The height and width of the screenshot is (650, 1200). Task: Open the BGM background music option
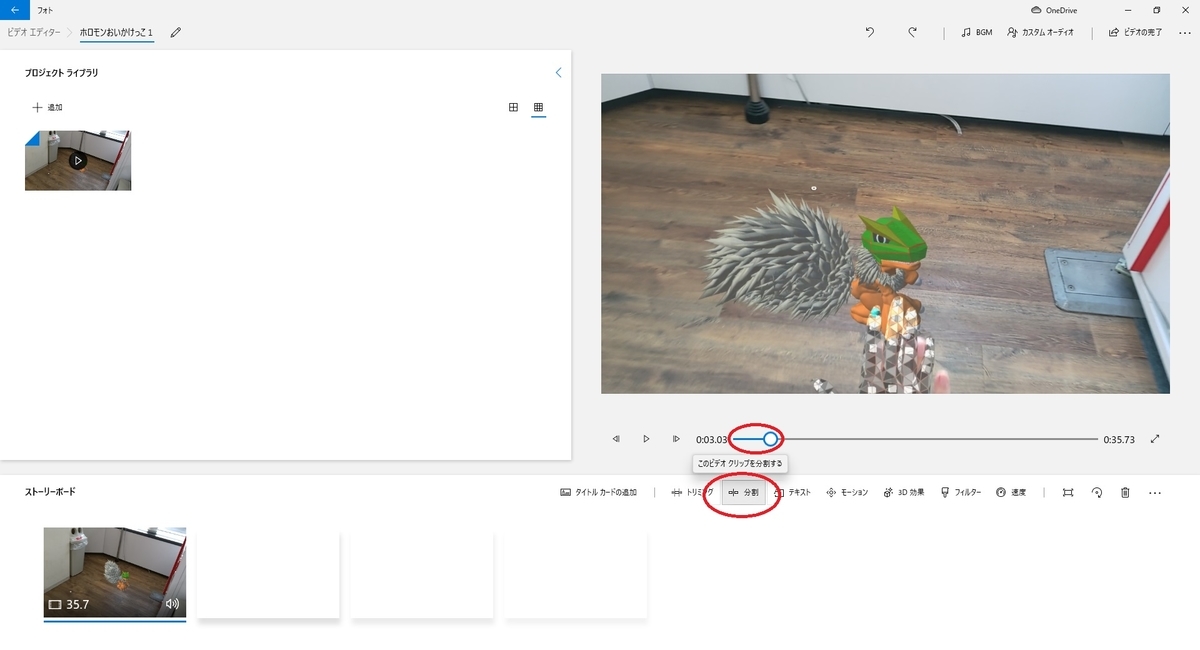pyautogui.click(x=976, y=32)
